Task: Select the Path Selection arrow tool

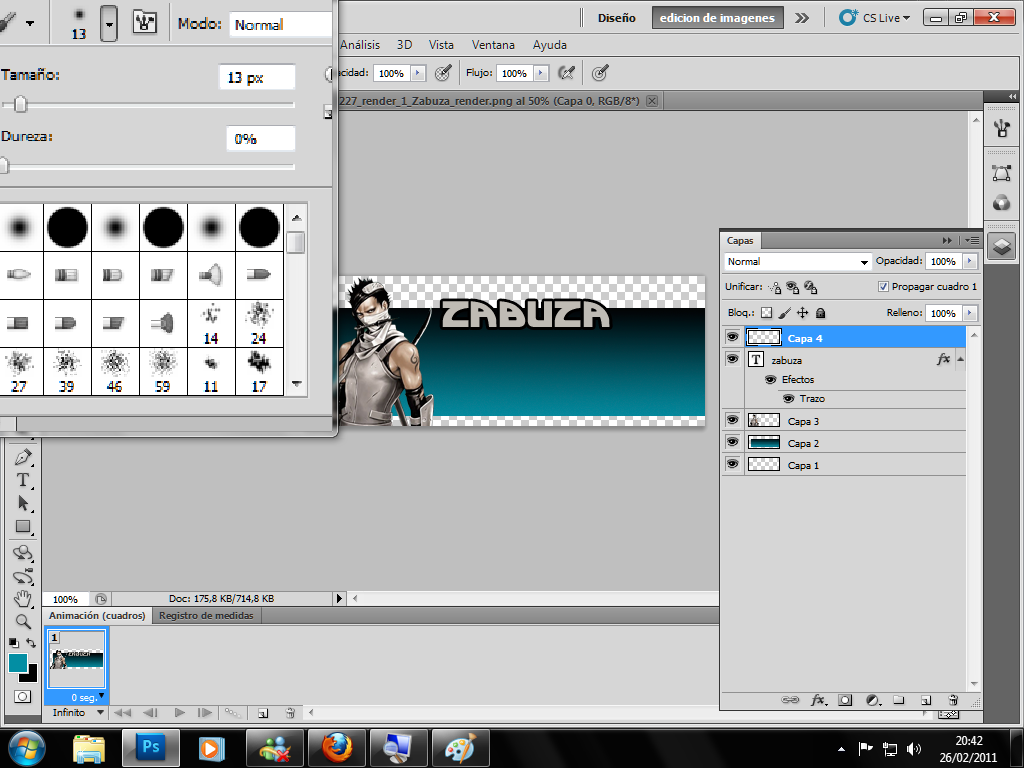Action: point(23,503)
